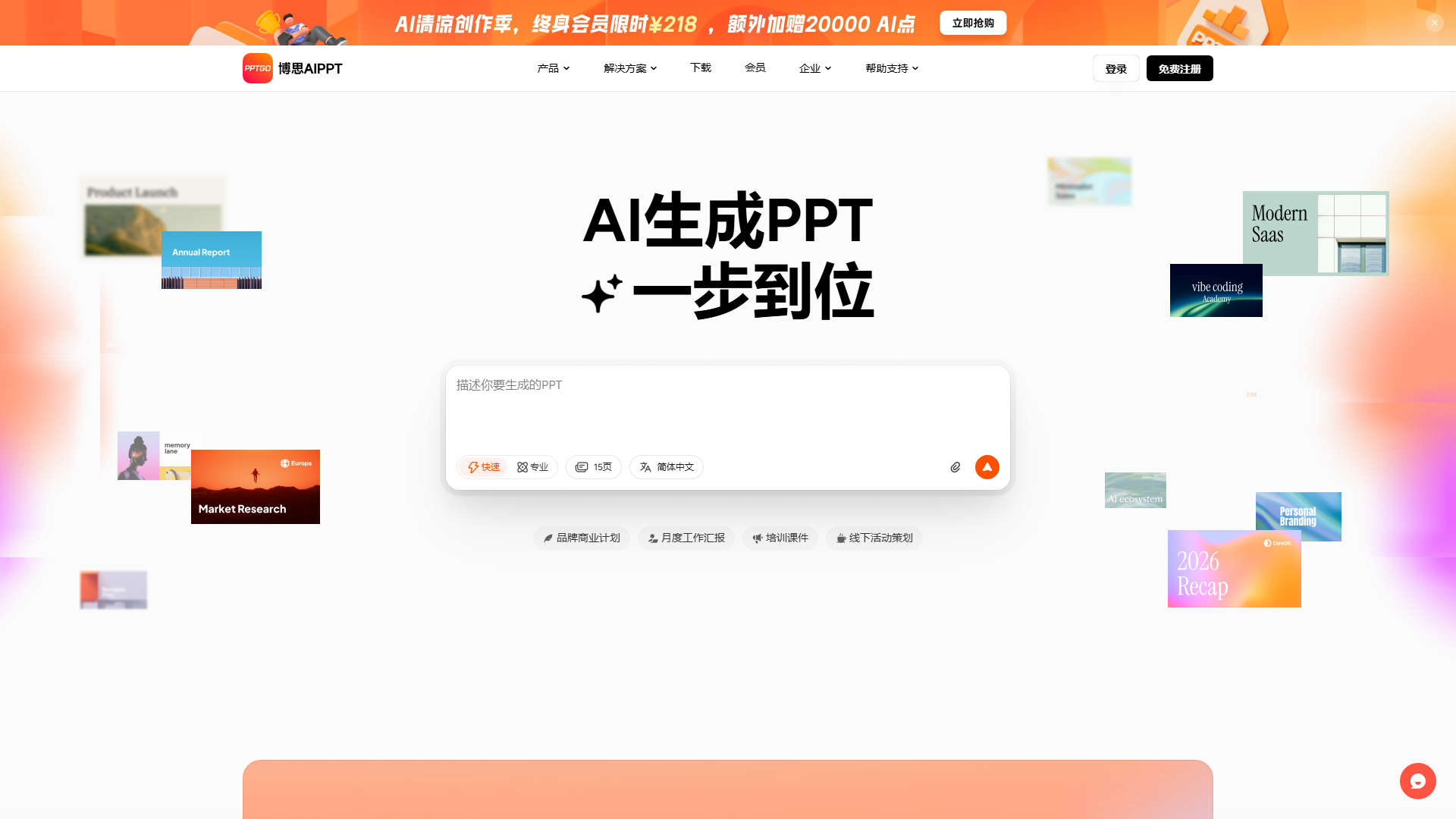Viewport: 1456px width, 819px height.
Task: Click the 免费注册 button
Action: [1180, 68]
